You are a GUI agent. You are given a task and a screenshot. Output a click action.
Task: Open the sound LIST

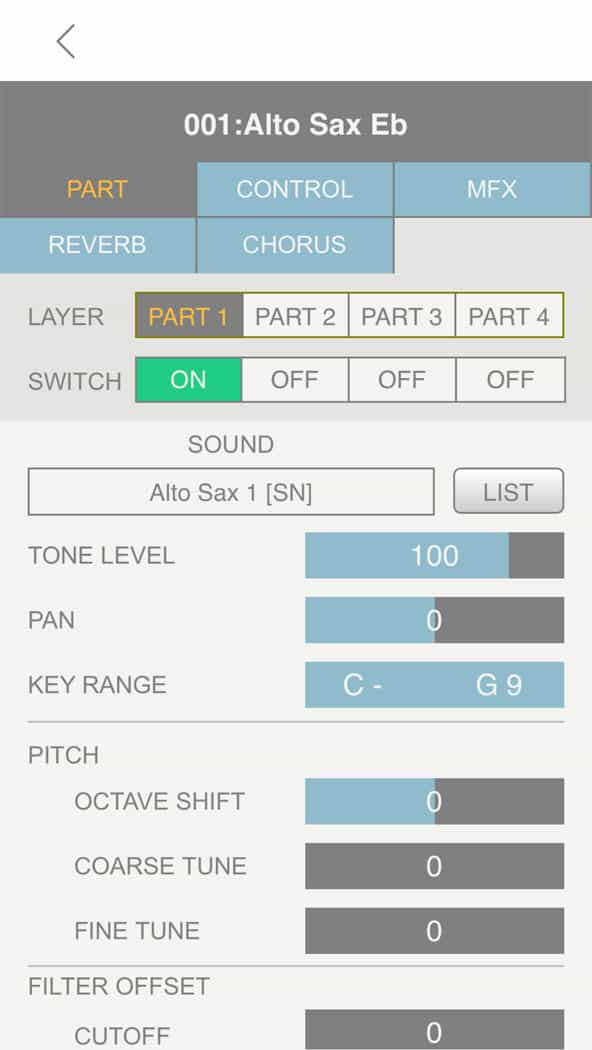[x=508, y=492]
